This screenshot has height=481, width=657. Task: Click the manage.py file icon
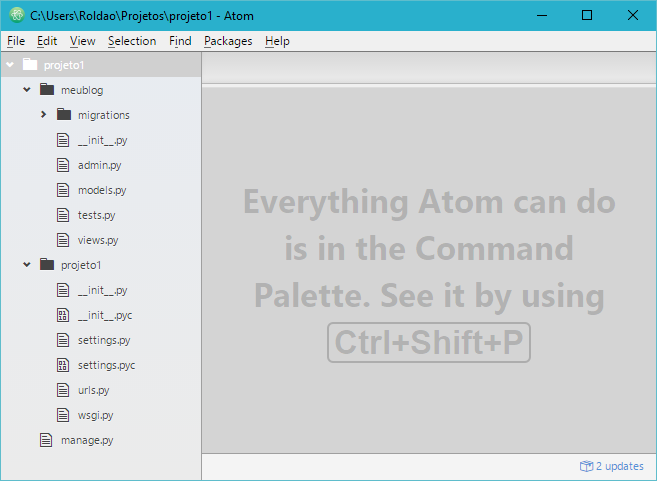pos(46,440)
